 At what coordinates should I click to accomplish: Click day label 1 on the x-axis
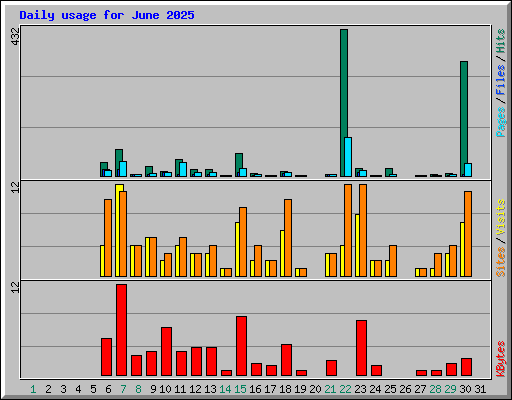(33, 389)
